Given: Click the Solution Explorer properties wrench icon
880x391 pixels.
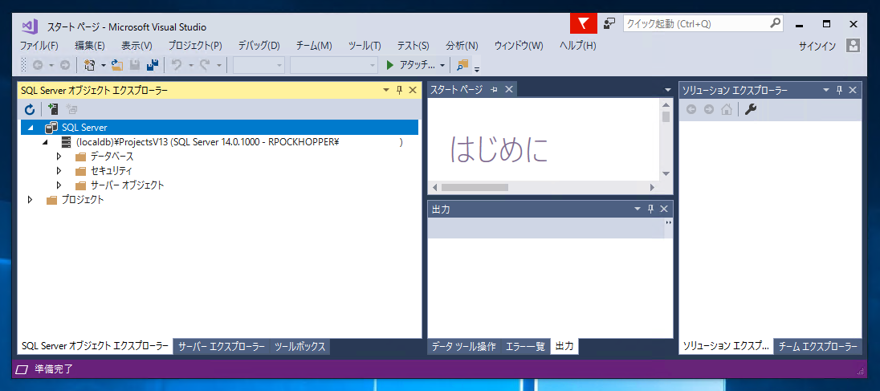Looking at the screenshot, I should click(x=750, y=110).
